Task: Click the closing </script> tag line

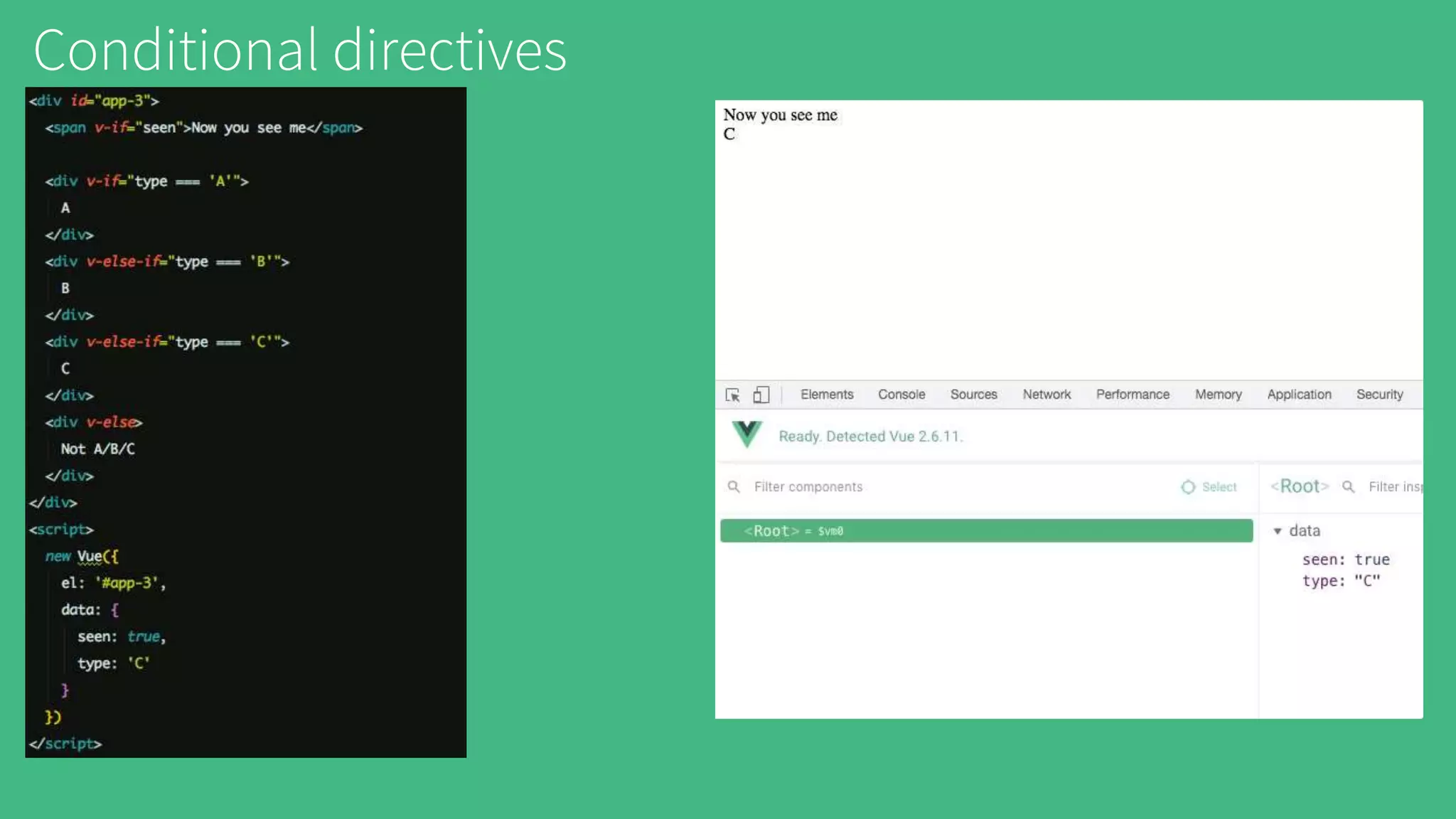Action: tap(65, 744)
